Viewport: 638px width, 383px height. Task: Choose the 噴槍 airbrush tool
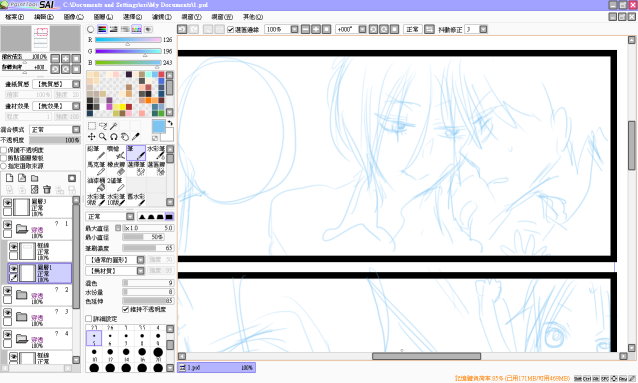point(116,153)
